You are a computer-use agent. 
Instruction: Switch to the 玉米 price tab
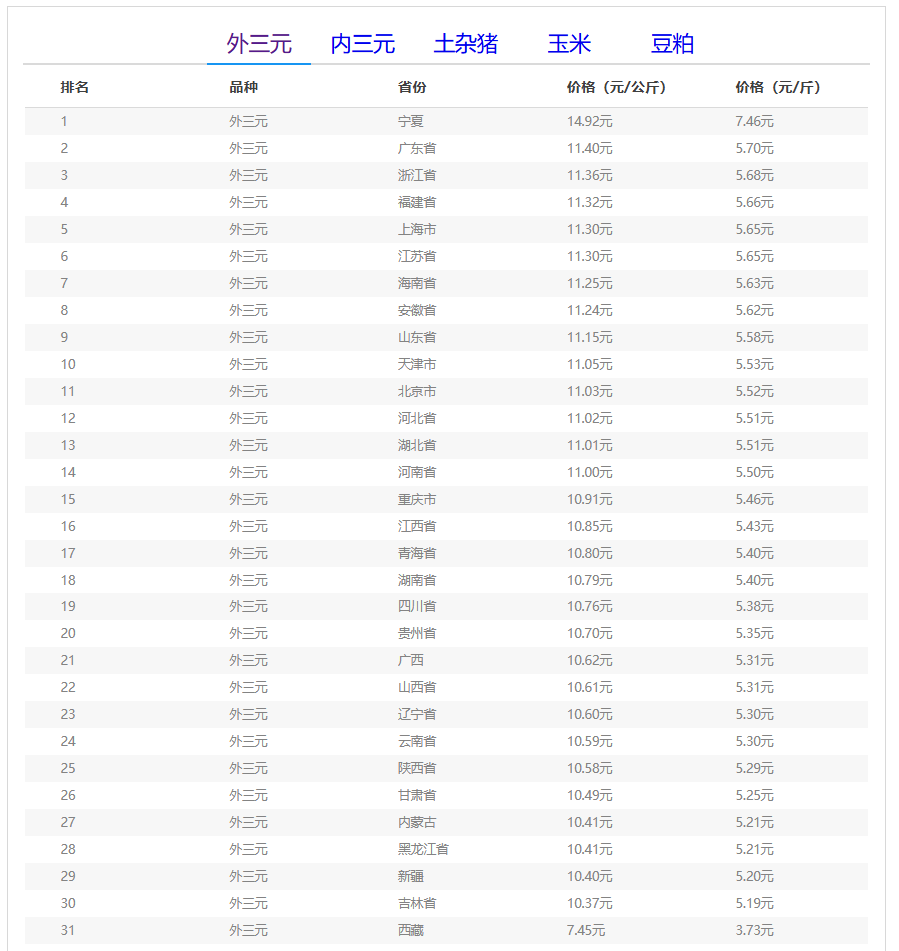(569, 44)
